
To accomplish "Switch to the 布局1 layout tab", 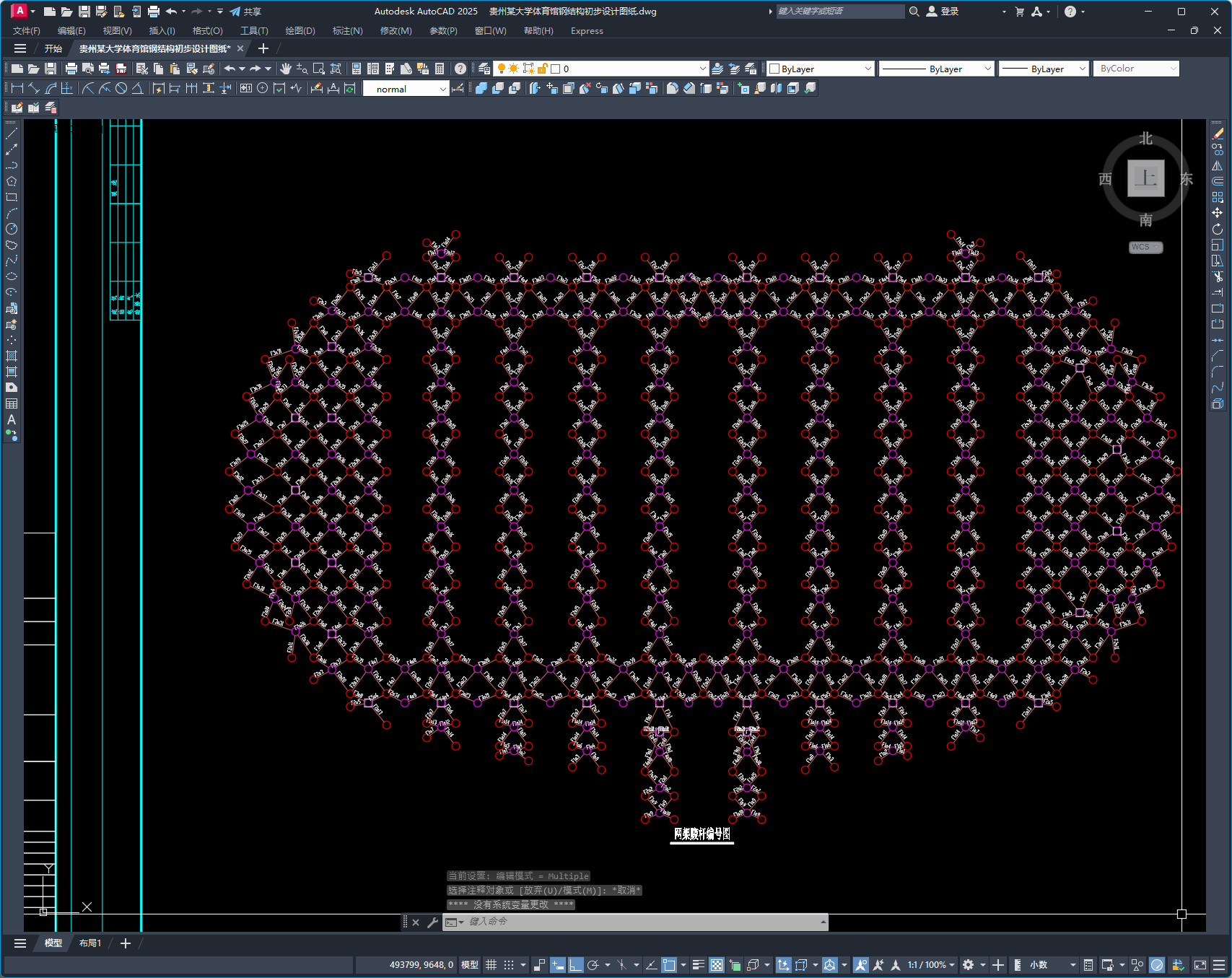I will [x=90, y=943].
